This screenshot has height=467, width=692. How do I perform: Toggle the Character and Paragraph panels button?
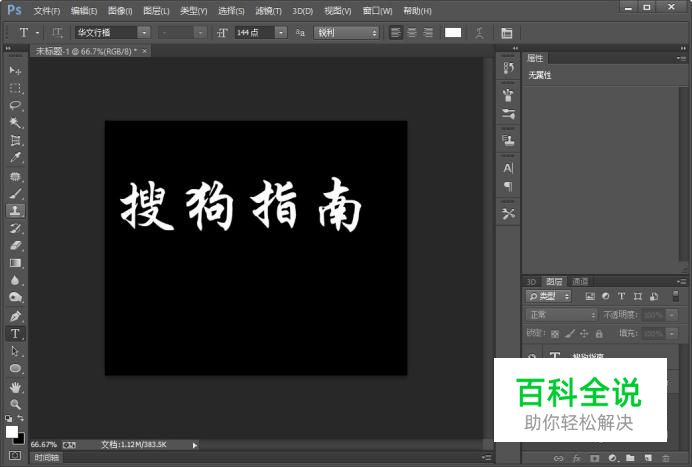(x=507, y=33)
